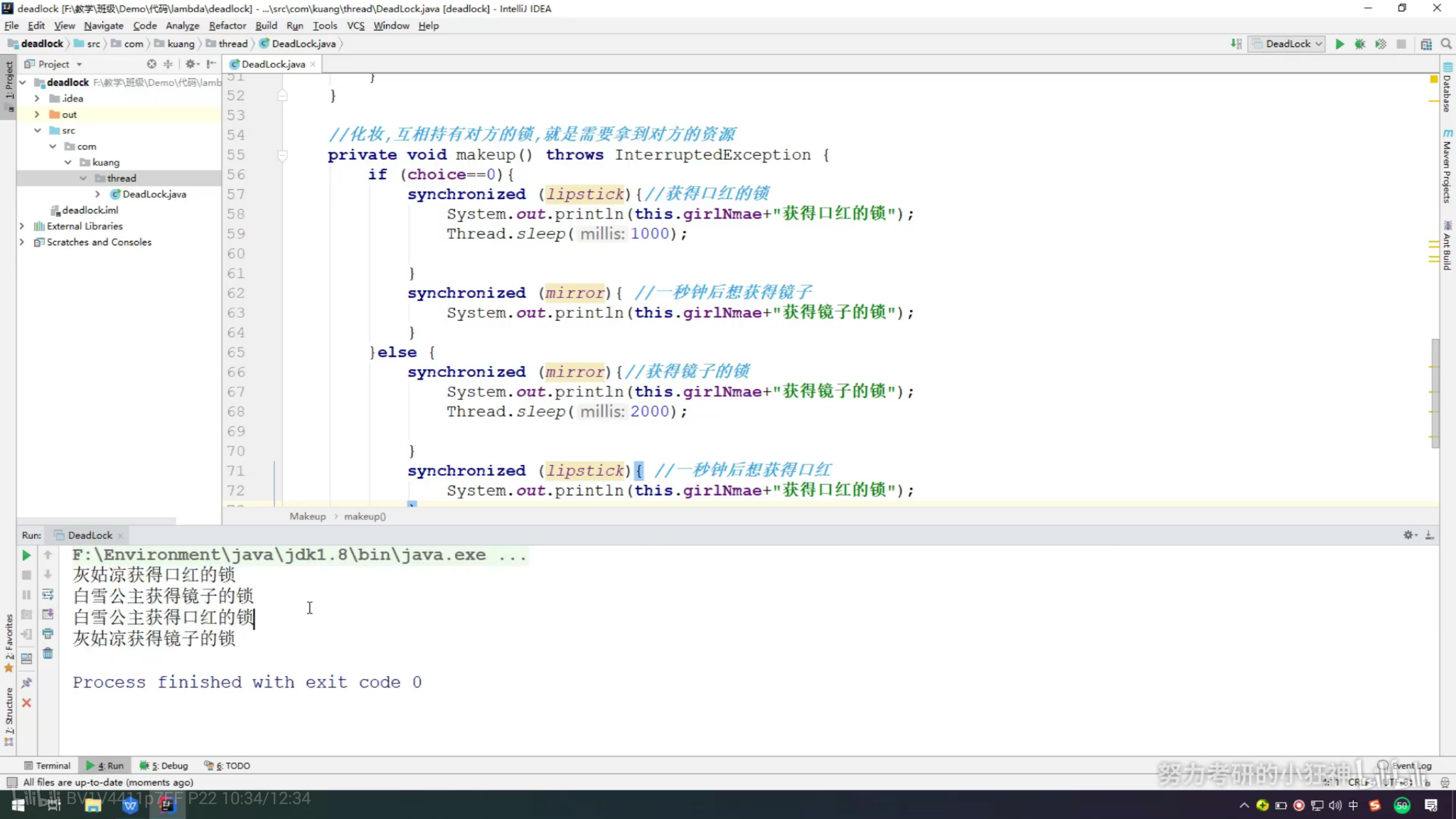Screen dimensions: 1456x819
Task: Toggle scroll to end of console
Action: (48, 614)
